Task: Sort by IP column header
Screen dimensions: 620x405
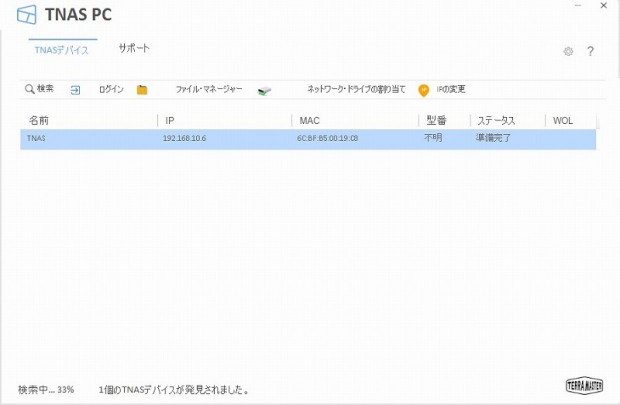Action: tap(170, 121)
